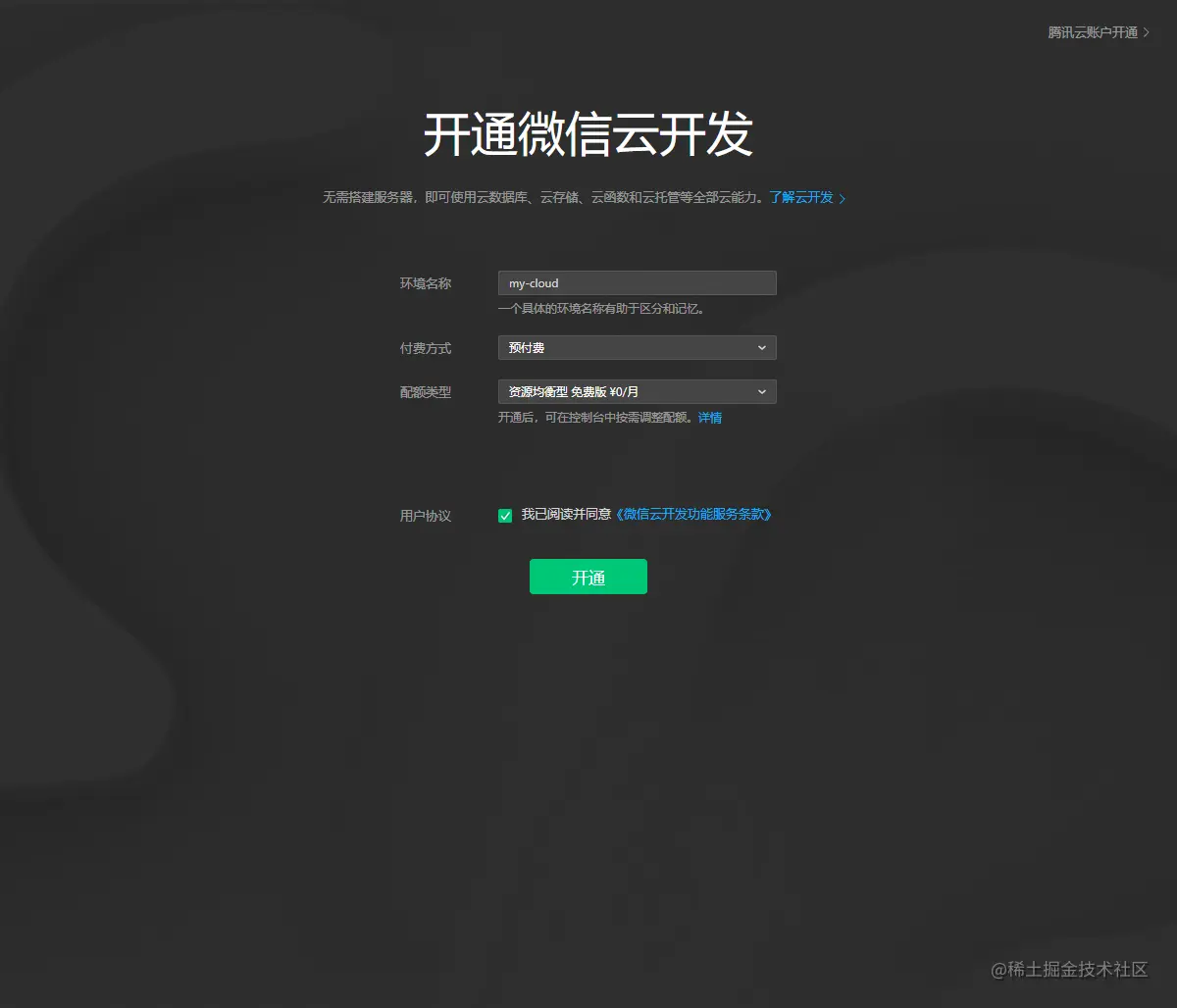This screenshot has width=1177, height=1008.
Task: Click the 付费方式 label
Action: coord(426,348)
